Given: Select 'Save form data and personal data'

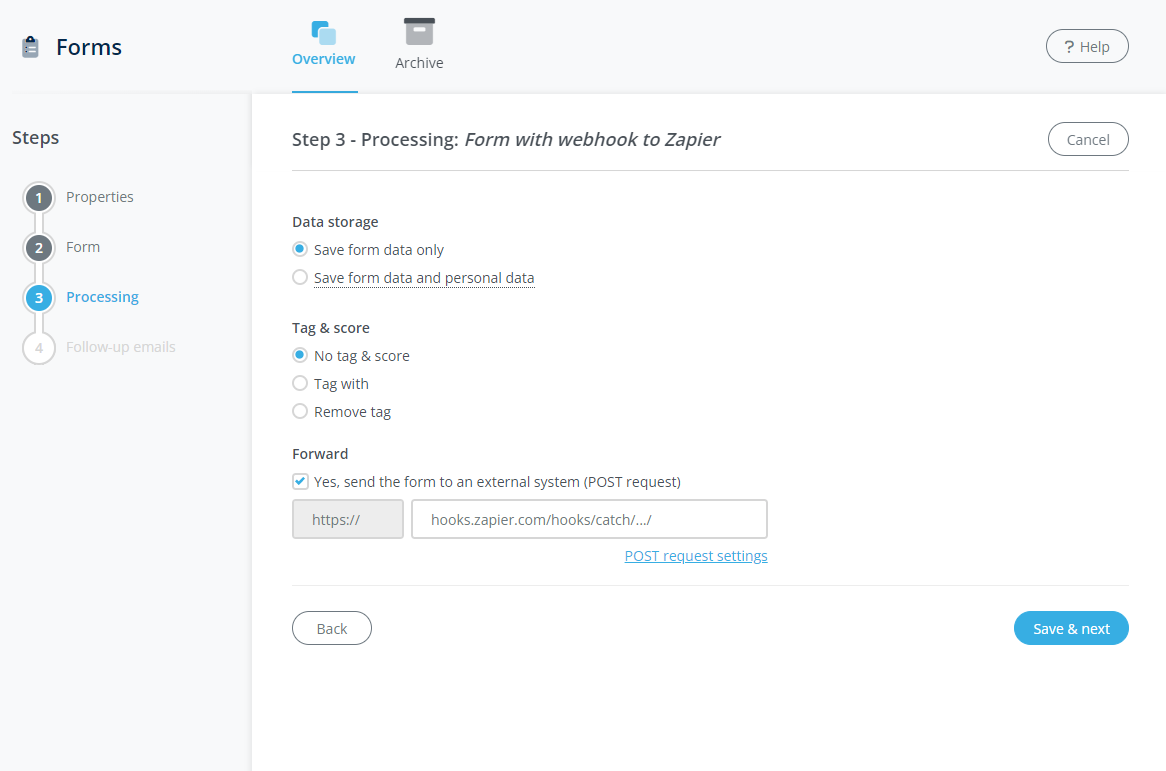Looking at the screenshot, I should (300, 277).
